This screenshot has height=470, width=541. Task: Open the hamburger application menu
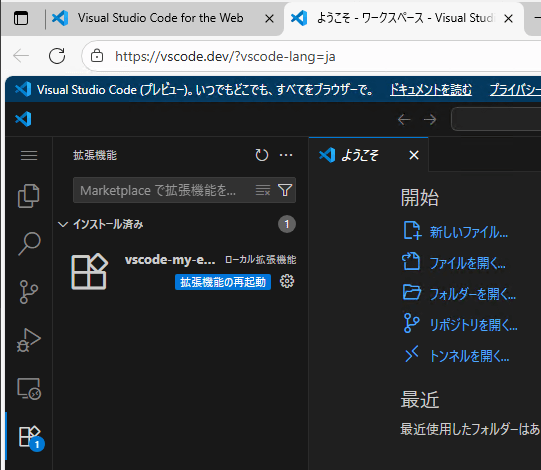point(29,155)
